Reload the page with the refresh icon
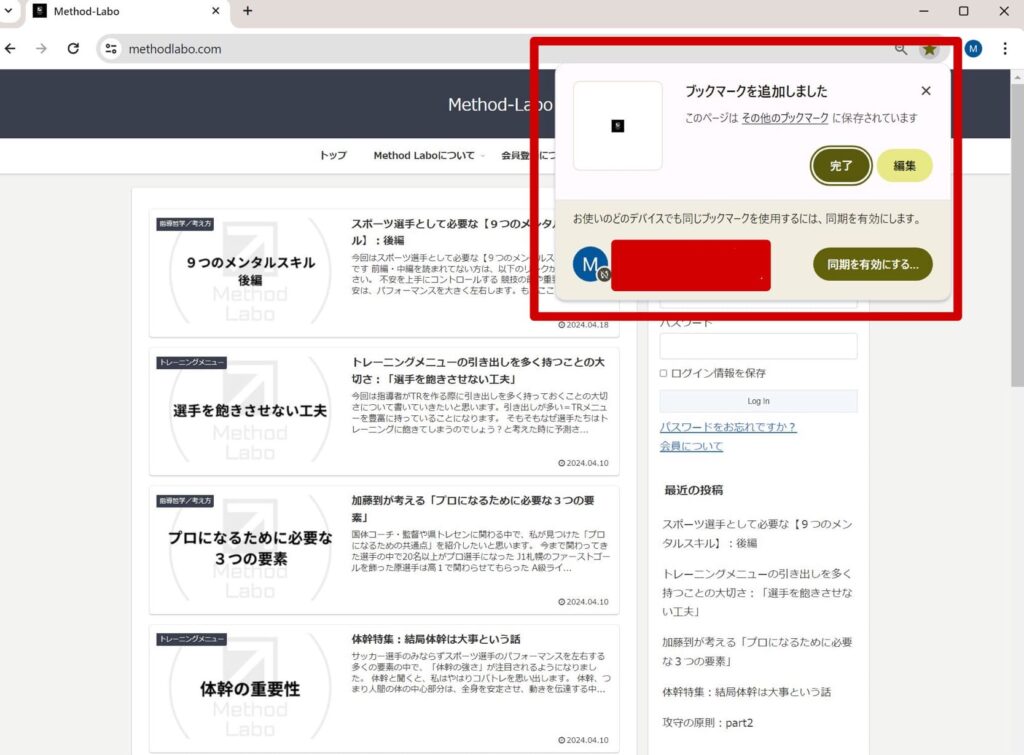 point(73,48)
